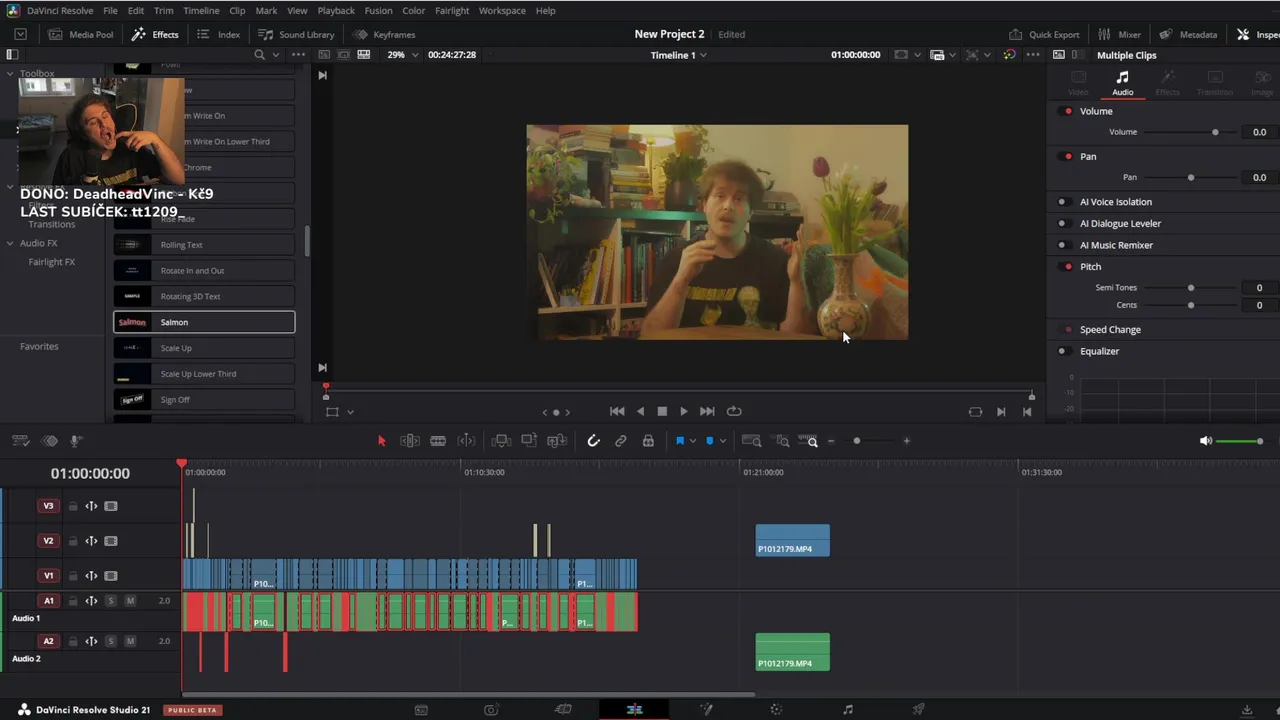Open the Keyframes panel

(384, 34)
